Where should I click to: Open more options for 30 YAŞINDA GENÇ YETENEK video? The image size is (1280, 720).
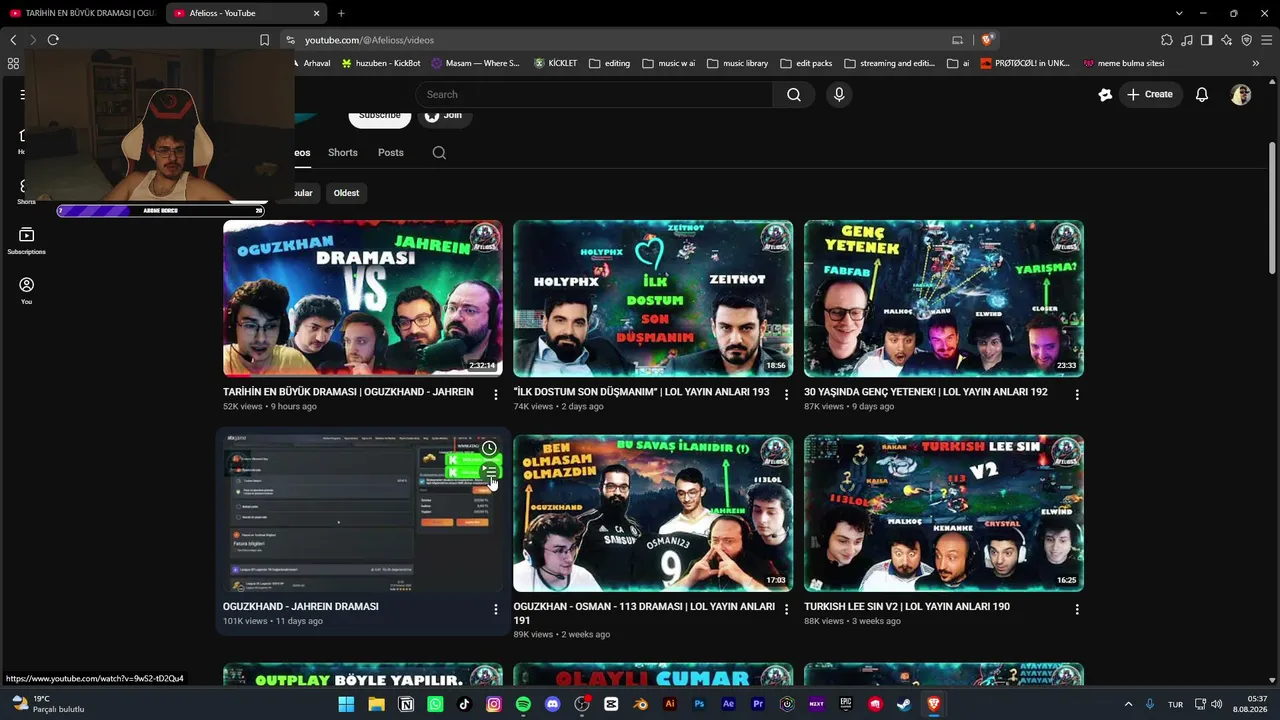click(x=1077, y=395)
